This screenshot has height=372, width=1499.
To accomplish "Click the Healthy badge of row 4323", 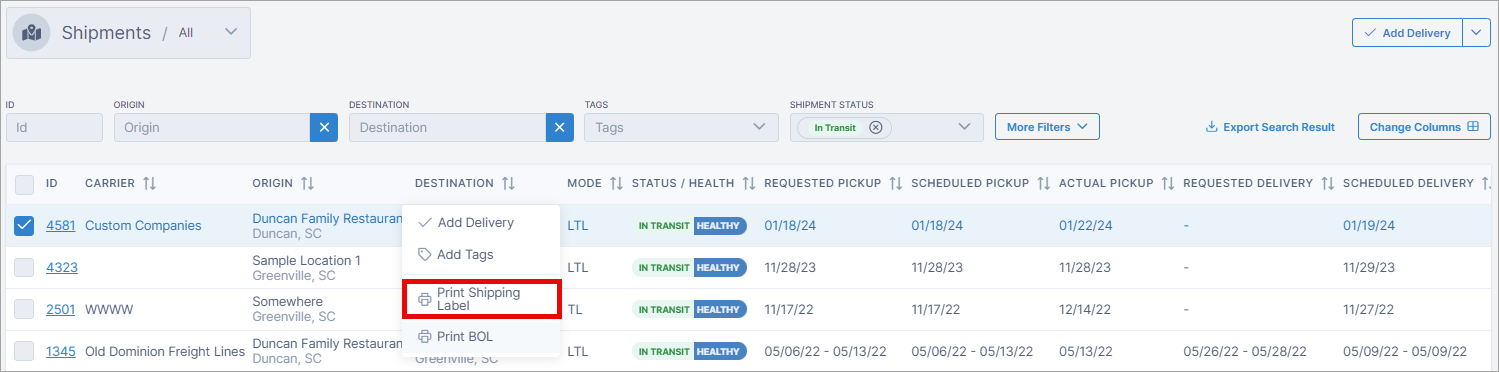I will [720, 268].
